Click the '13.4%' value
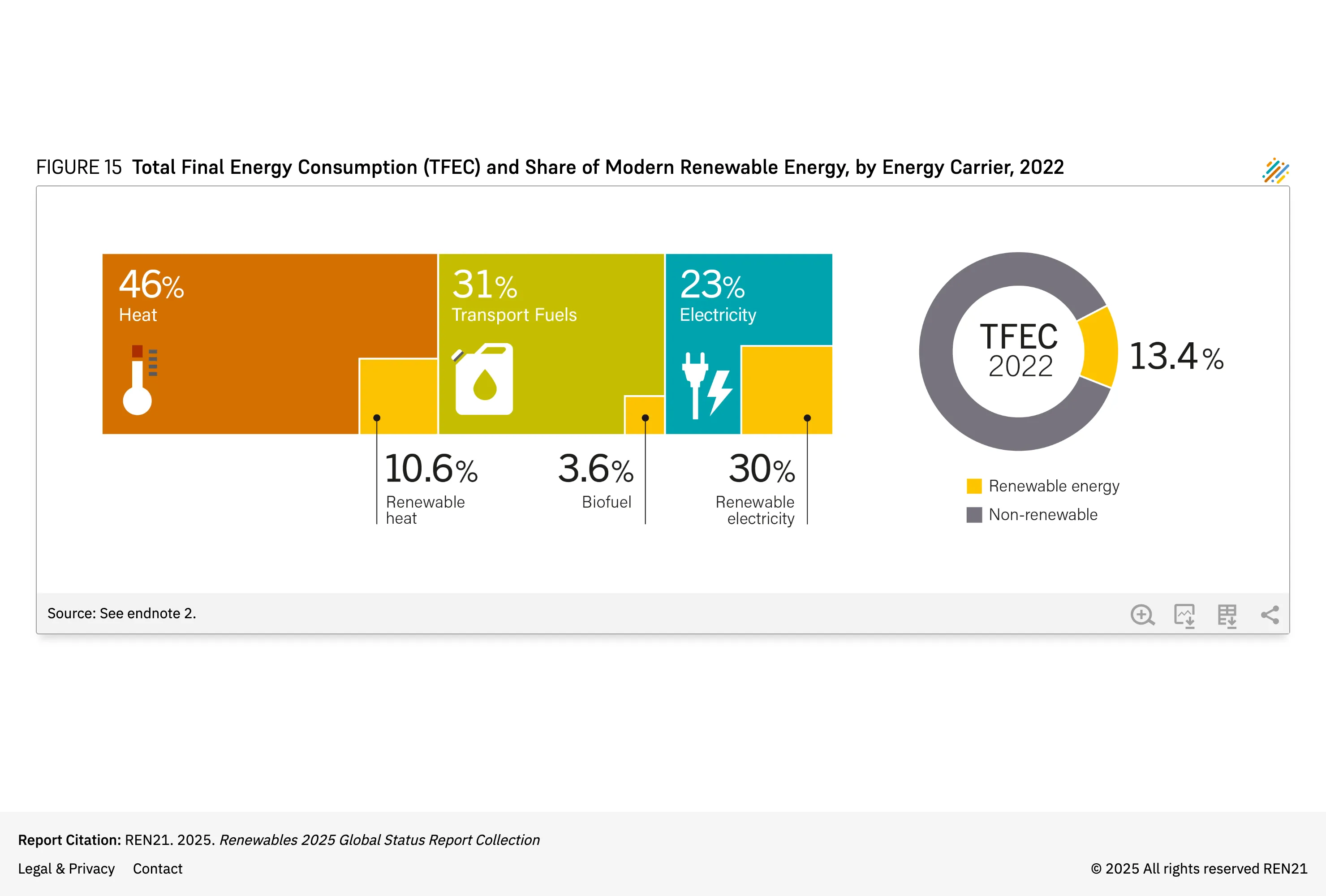Image resolution: width=1326 pixels, height=896 pixels. point(1176,356)
